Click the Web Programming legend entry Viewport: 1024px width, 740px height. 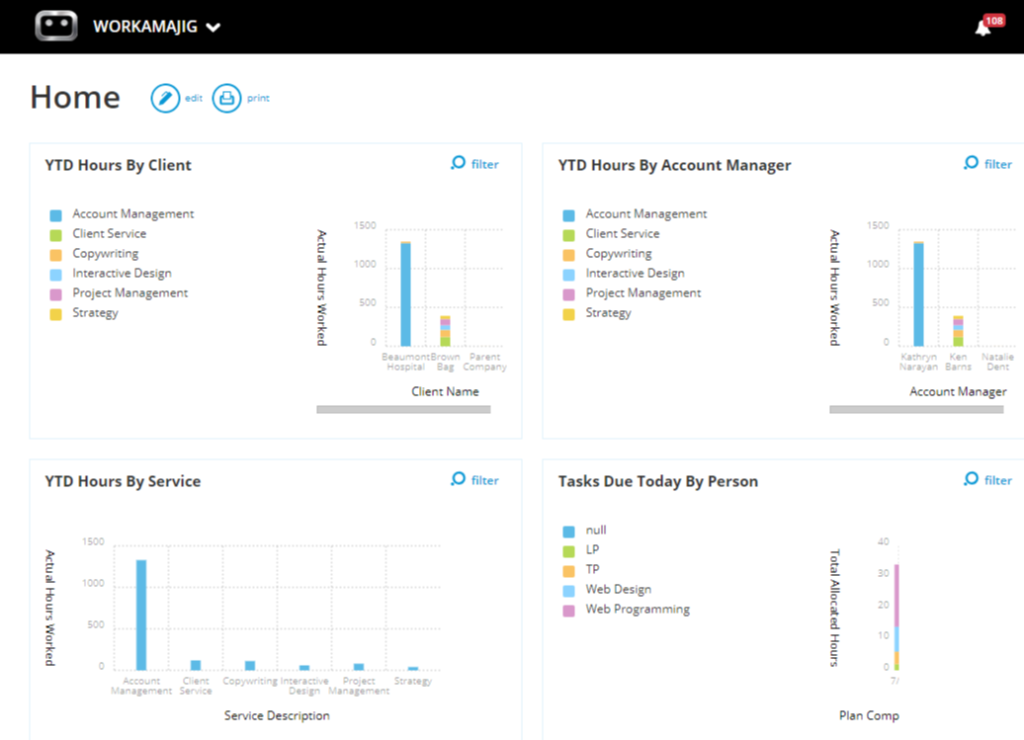pyautogui.click(x=637, y=609)
